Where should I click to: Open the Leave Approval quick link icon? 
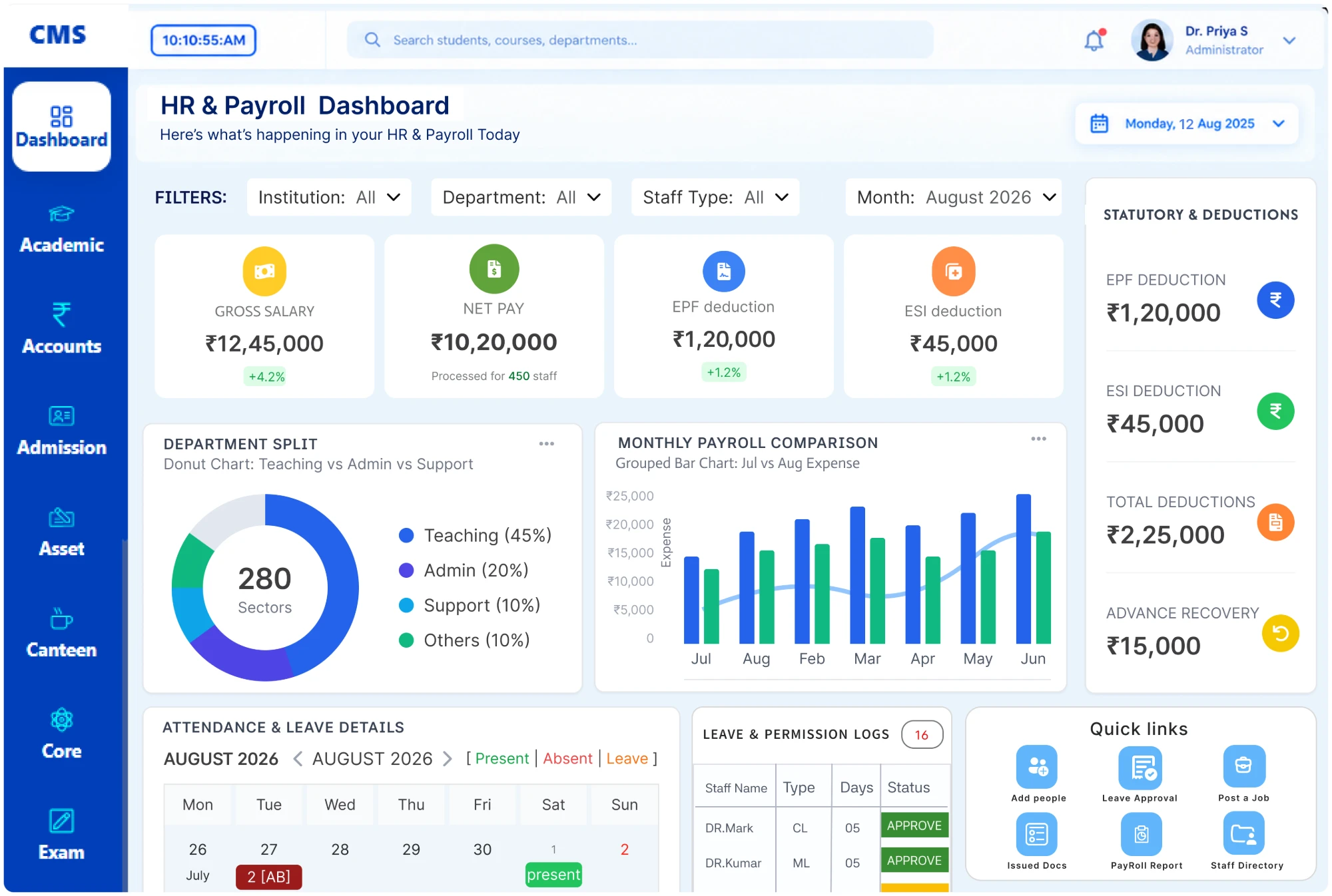click(1140, 768)
